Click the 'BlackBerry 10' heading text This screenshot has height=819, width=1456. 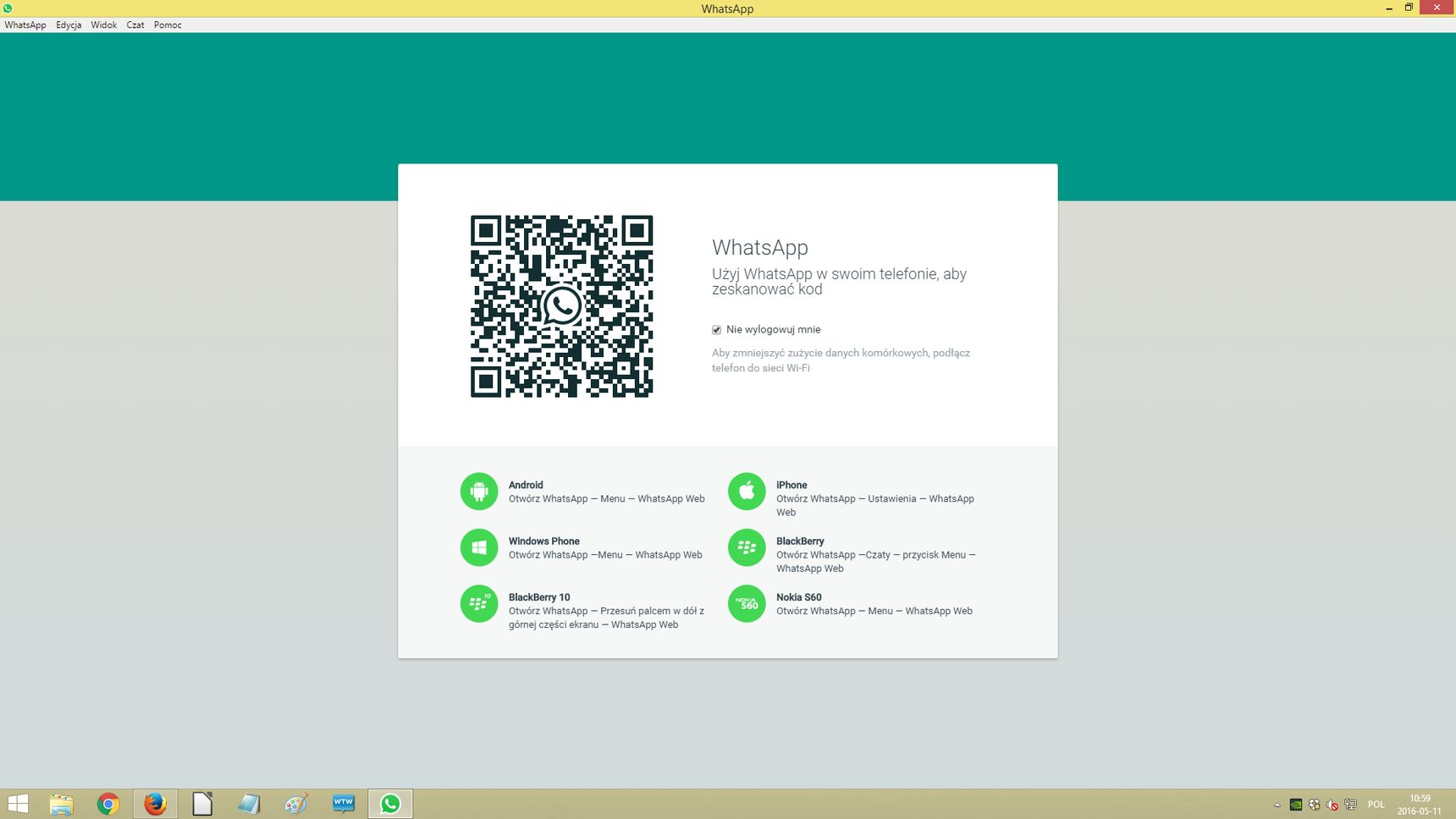click(x=539, y=597)
